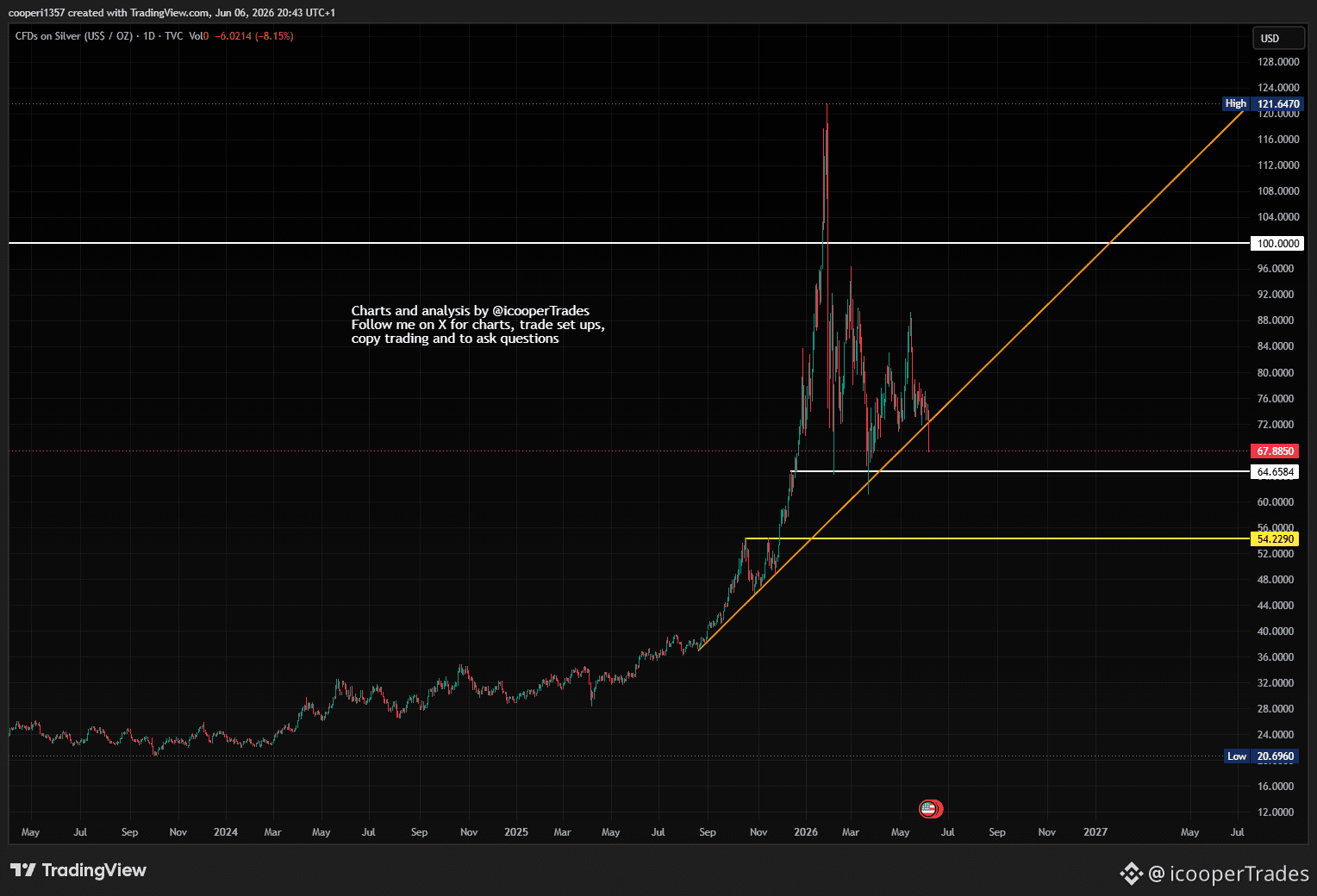Click the 'copy trading and to ask questions' line
Screen dimensions: 1317x896
tap(455, 339)
